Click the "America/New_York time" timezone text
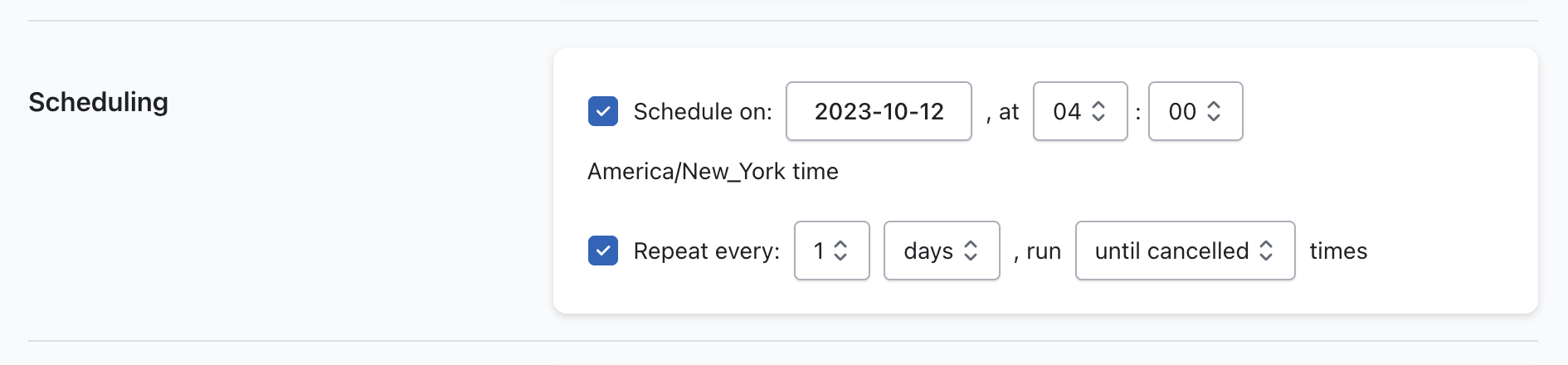This screenshot has width=1568, height=365. click(713, 172)
